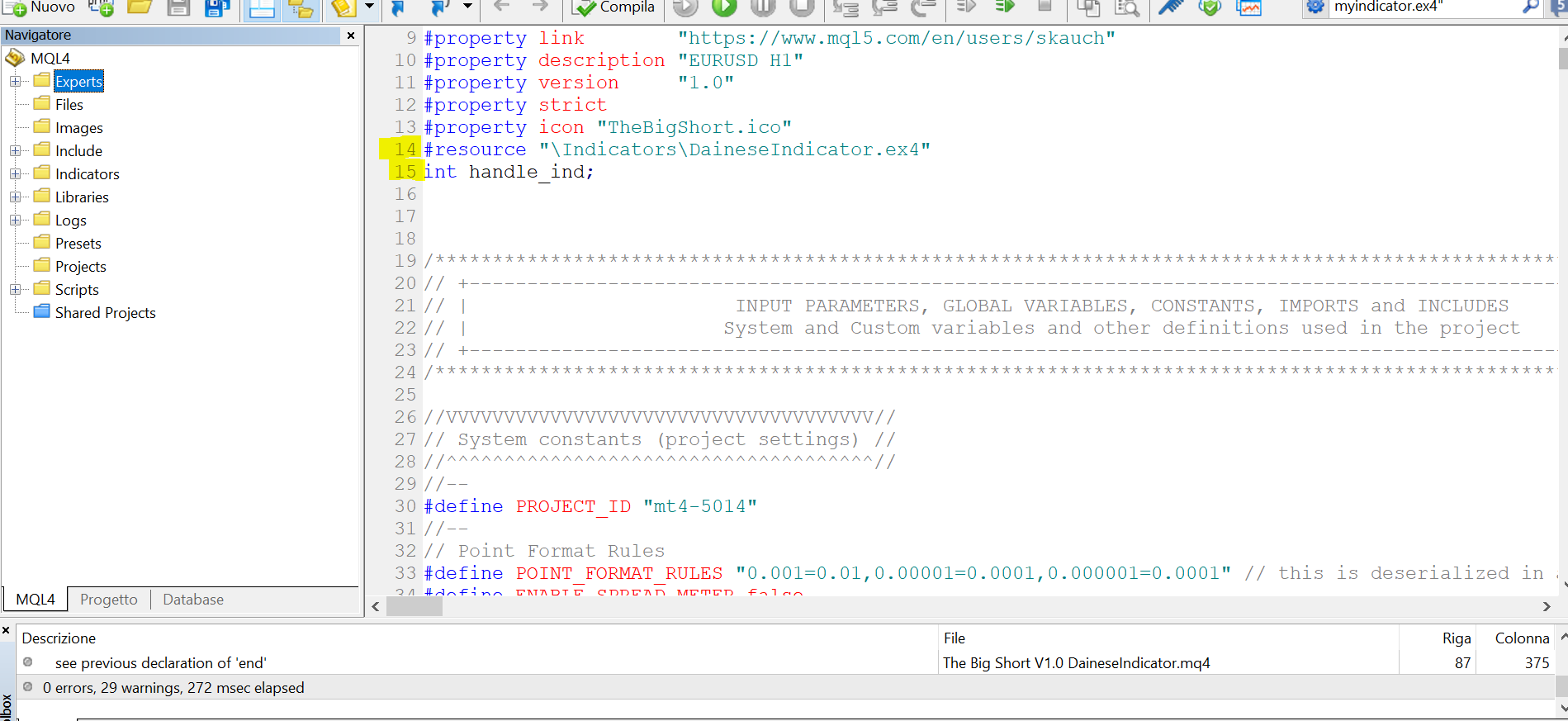1568x721 pixels.
Task: Run the code Styler comb icon
Action: point(1171,7)
